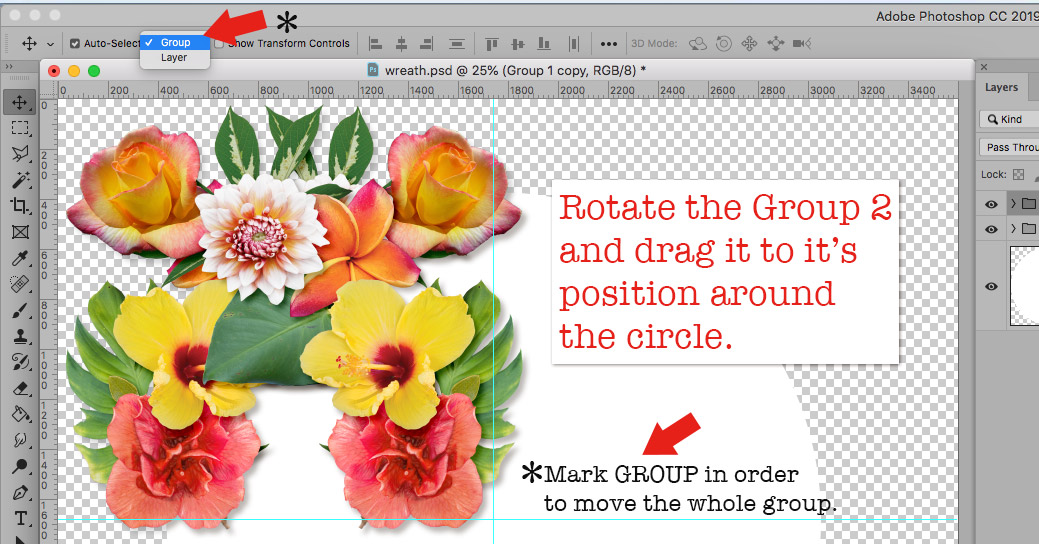Click 3D slide camera icon
This screenshot has height=544, width=1039.
[x=775, y=44]
